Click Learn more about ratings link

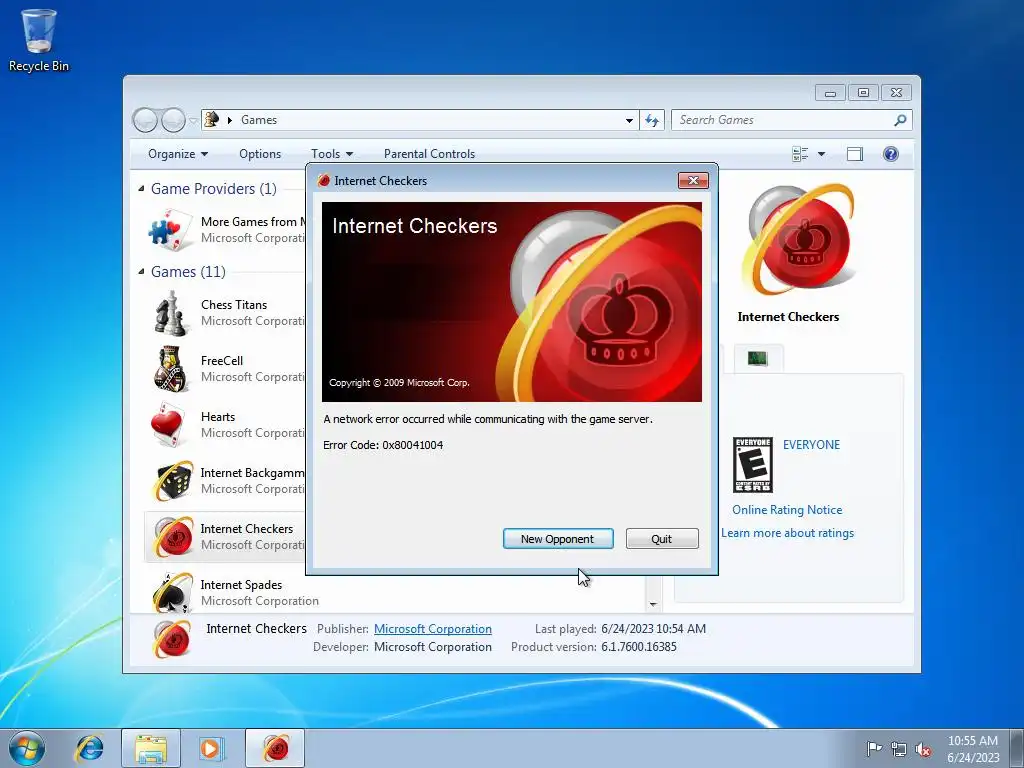pyautogui.click(x=787, y=533)
